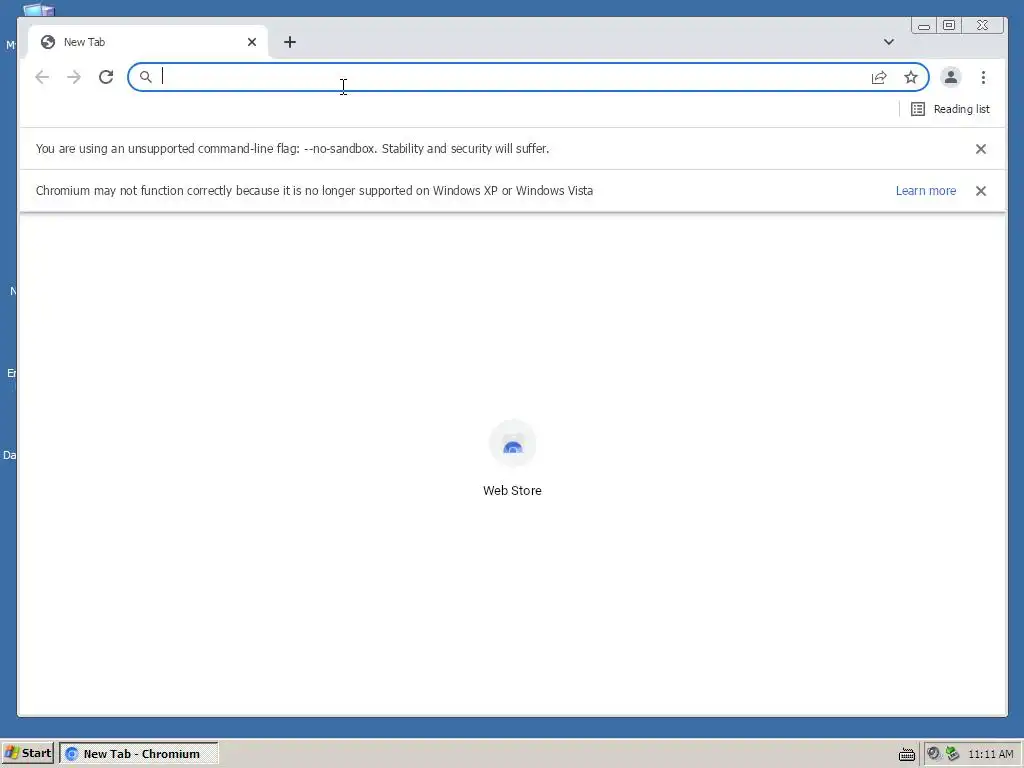Click the round tray icon beside the keyboard
1024x768 pixels.
click(934, 753)
